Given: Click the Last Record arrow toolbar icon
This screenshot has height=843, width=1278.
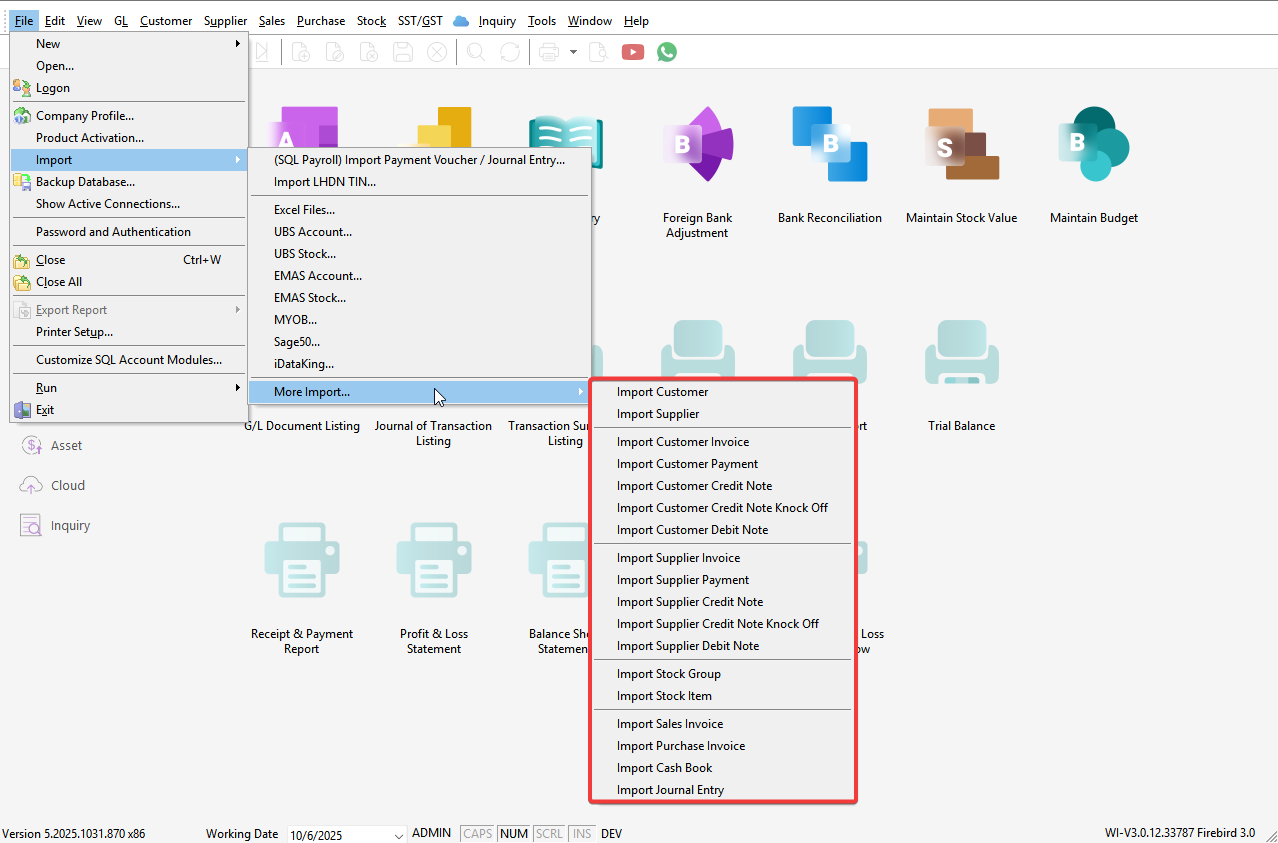Looking at the screenshot, I should point(262,52).
